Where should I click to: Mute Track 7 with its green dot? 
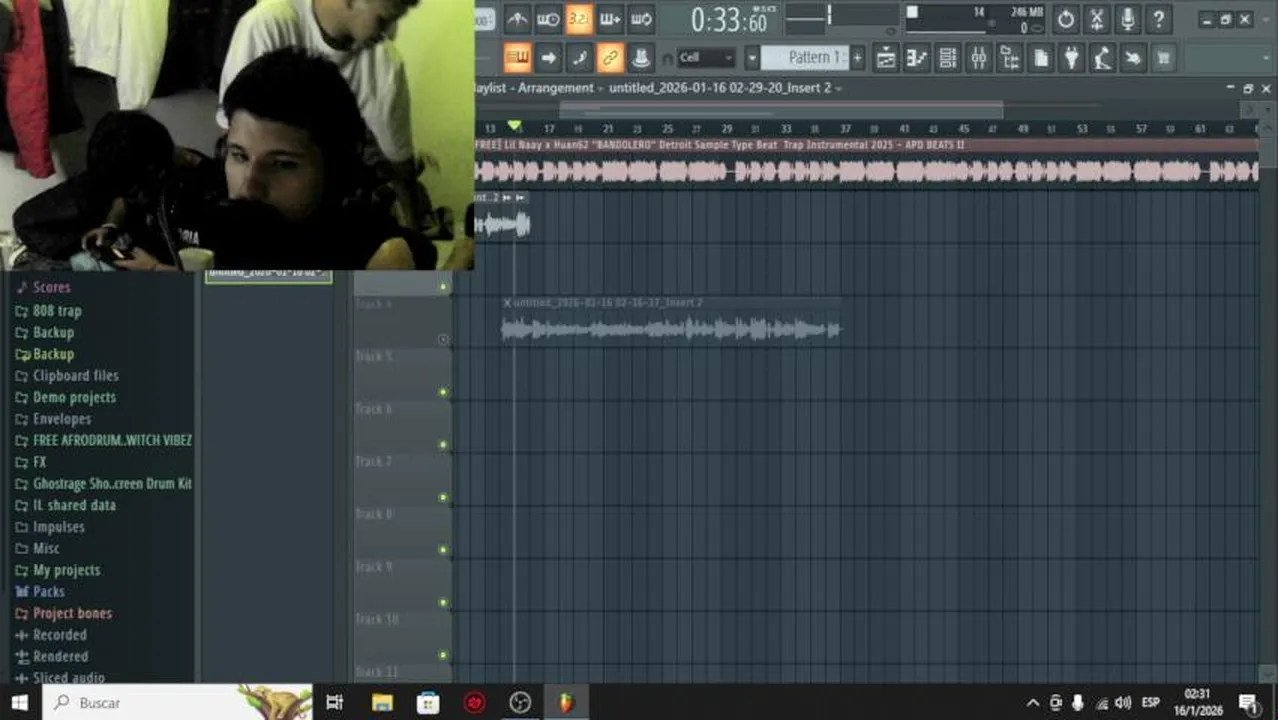pyautogui.click(x=443, y=497)
